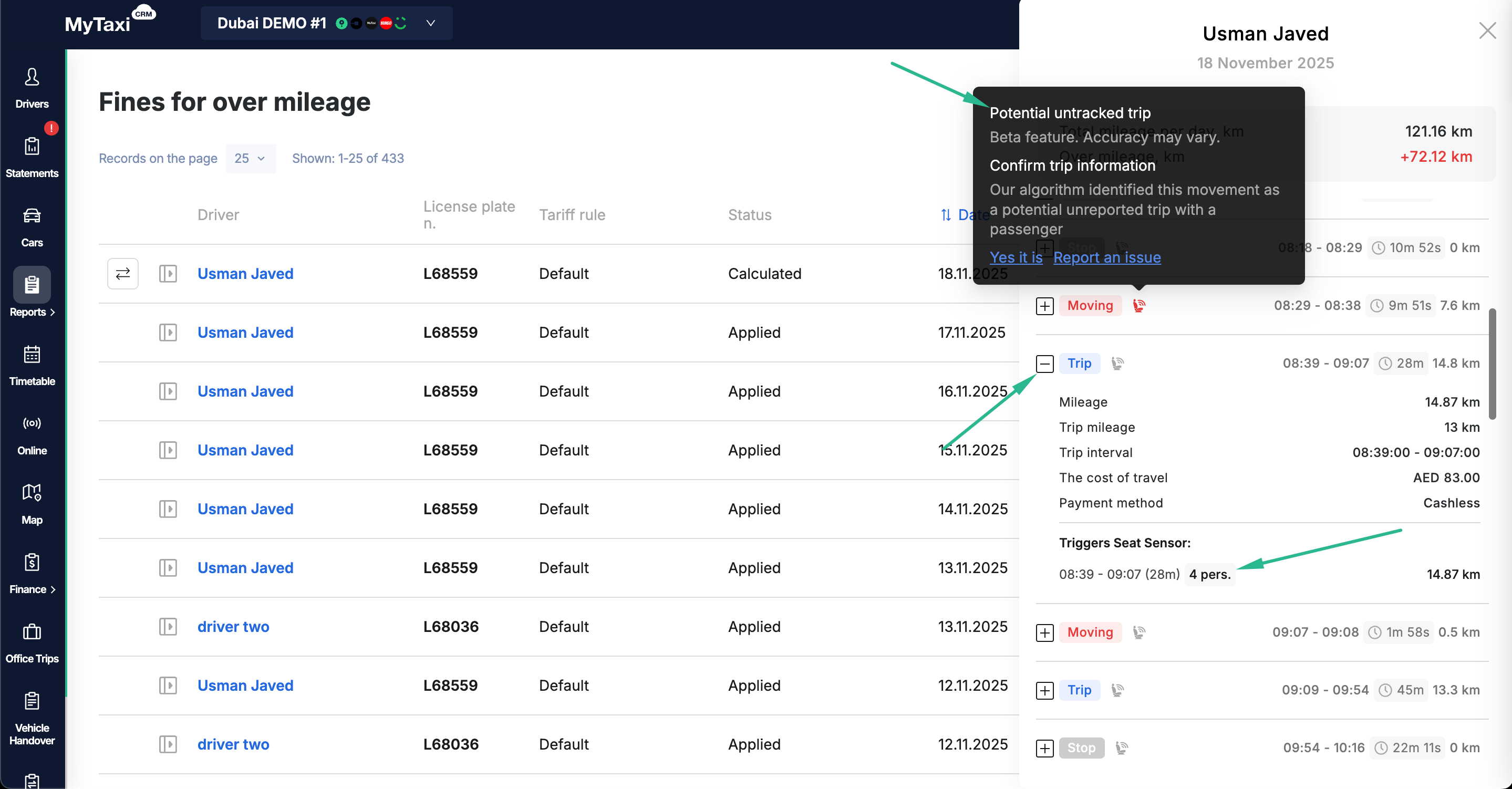Open details panel icon for 17.11.2025 row

point(168,333)
